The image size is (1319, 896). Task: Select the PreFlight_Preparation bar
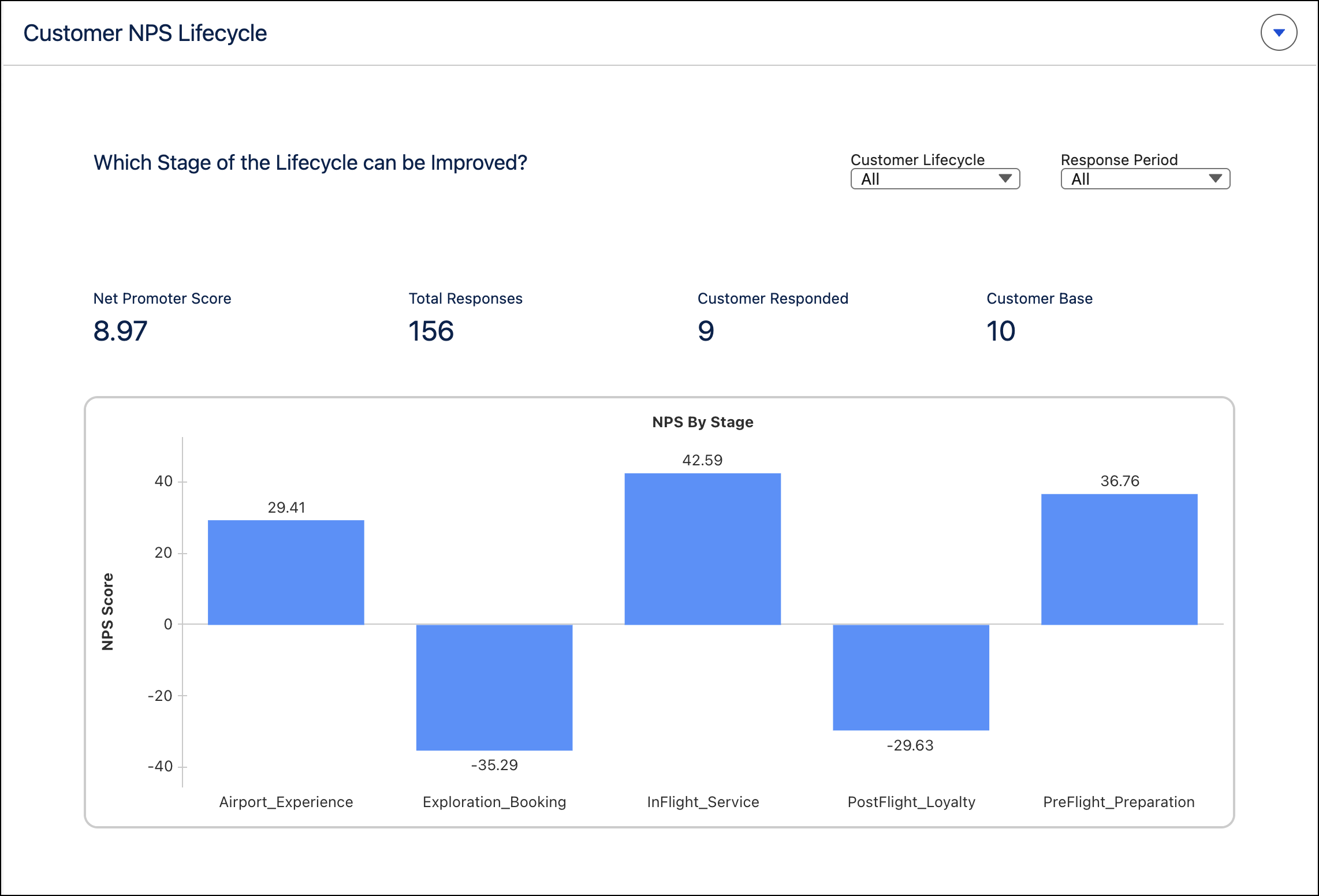click(x=1119, y=559)
